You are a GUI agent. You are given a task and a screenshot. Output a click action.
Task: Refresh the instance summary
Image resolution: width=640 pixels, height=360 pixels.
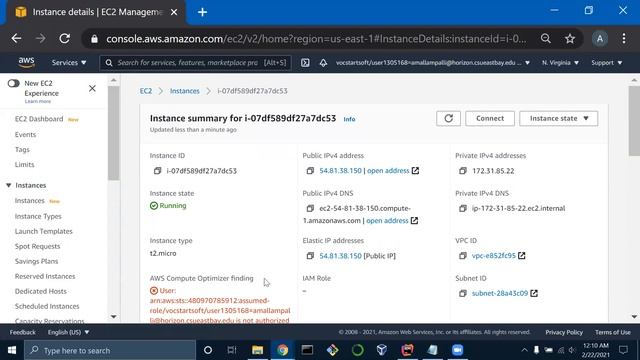click(x=448, y=118)
